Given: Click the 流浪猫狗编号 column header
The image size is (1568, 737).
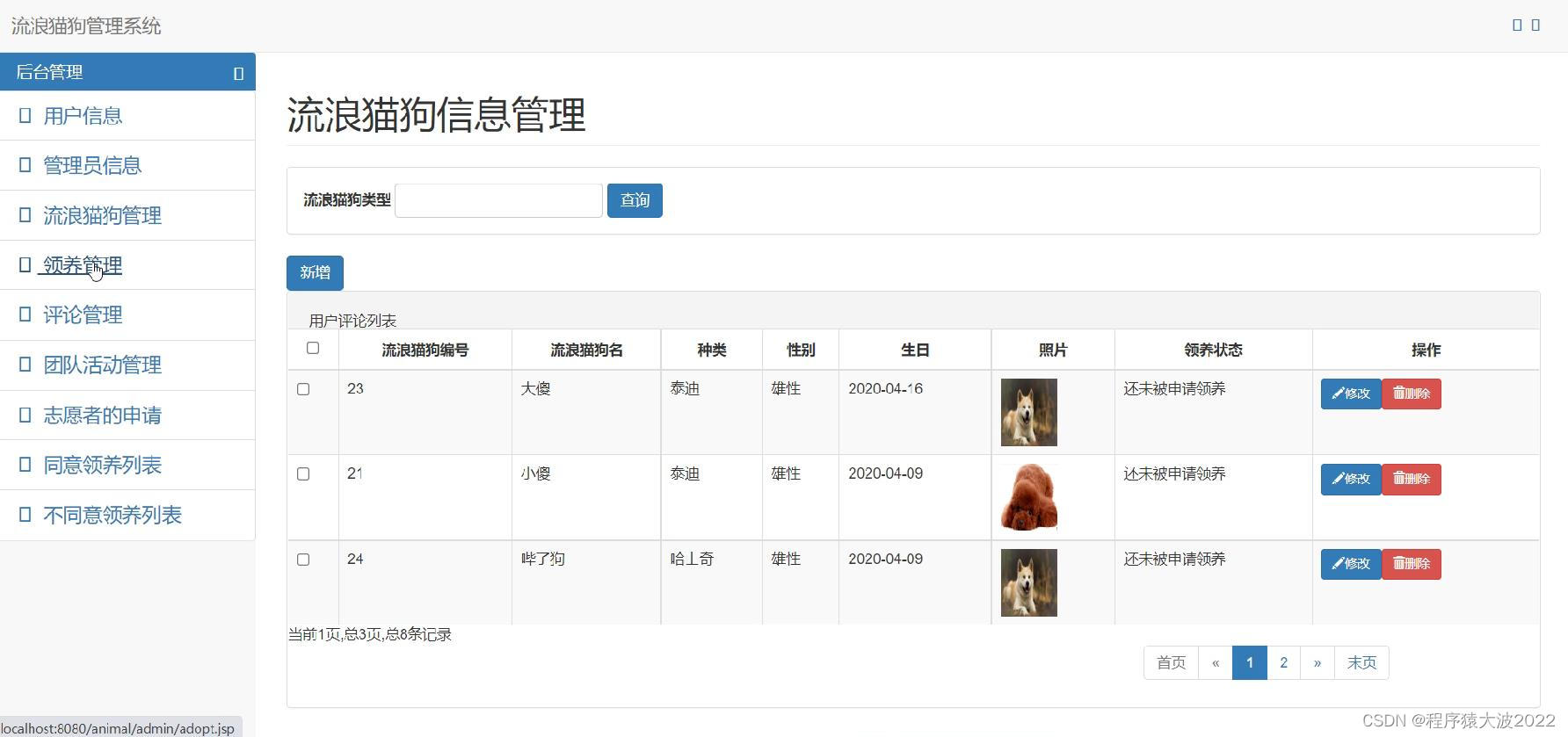Looking at the screenshot, I should 425,350.
